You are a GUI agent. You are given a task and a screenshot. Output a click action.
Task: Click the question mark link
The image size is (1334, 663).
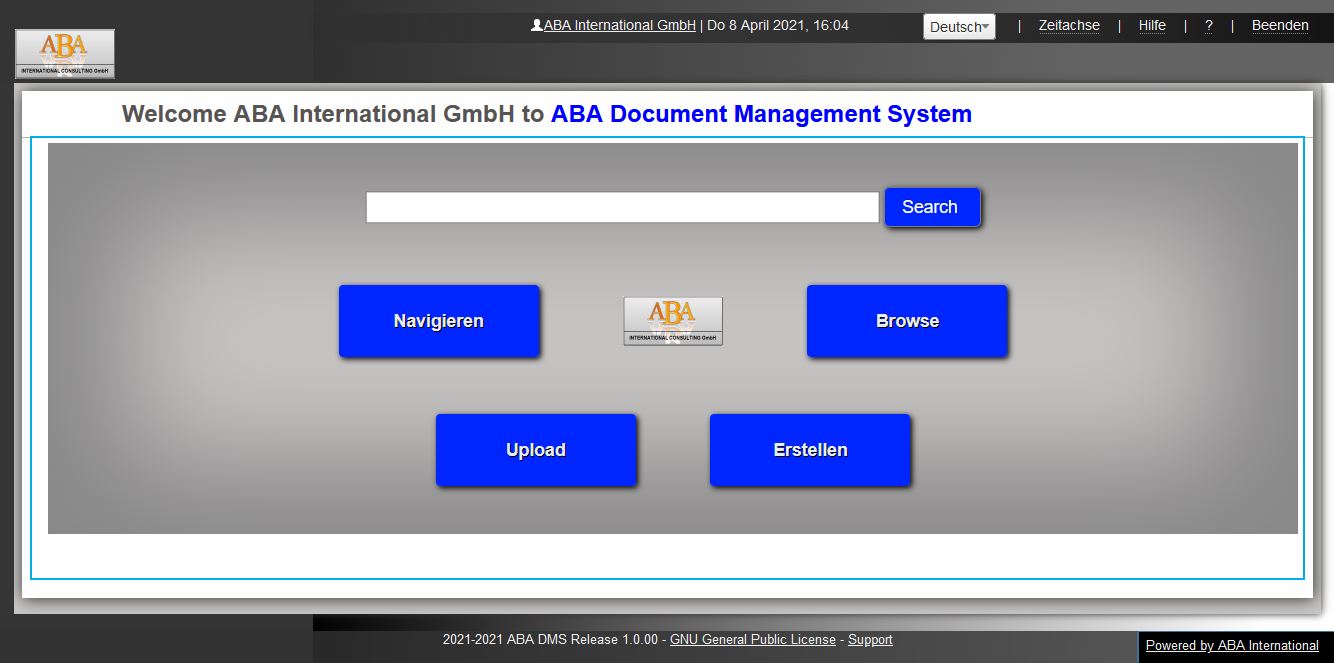(x=1209, y=26)
